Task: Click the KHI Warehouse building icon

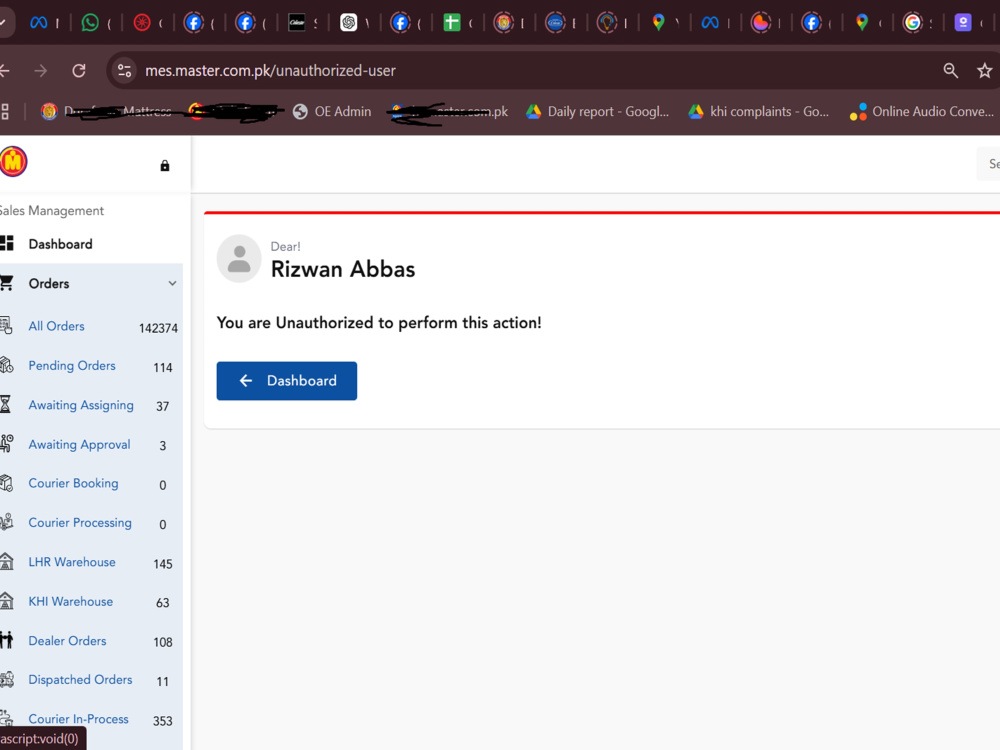Action: tap(6, 601)
